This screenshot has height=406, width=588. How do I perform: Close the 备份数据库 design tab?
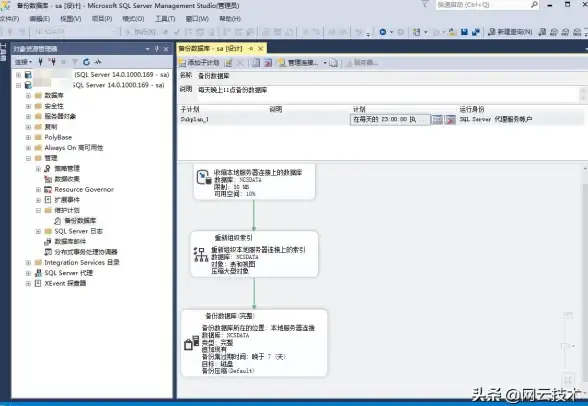coord(260,49)
